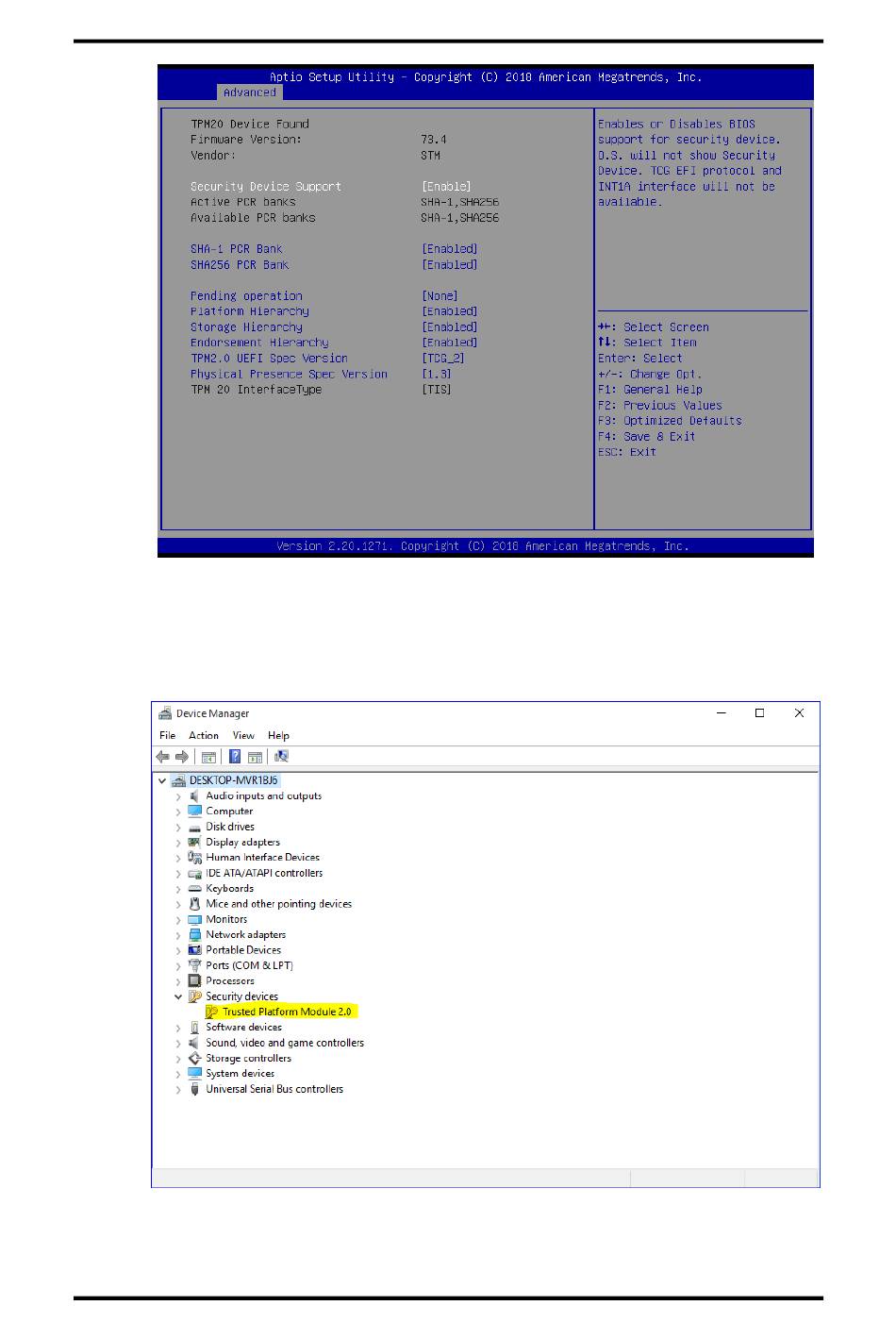Click the Processors category icon
896x1339 pixels.
[x=195, y=981]
